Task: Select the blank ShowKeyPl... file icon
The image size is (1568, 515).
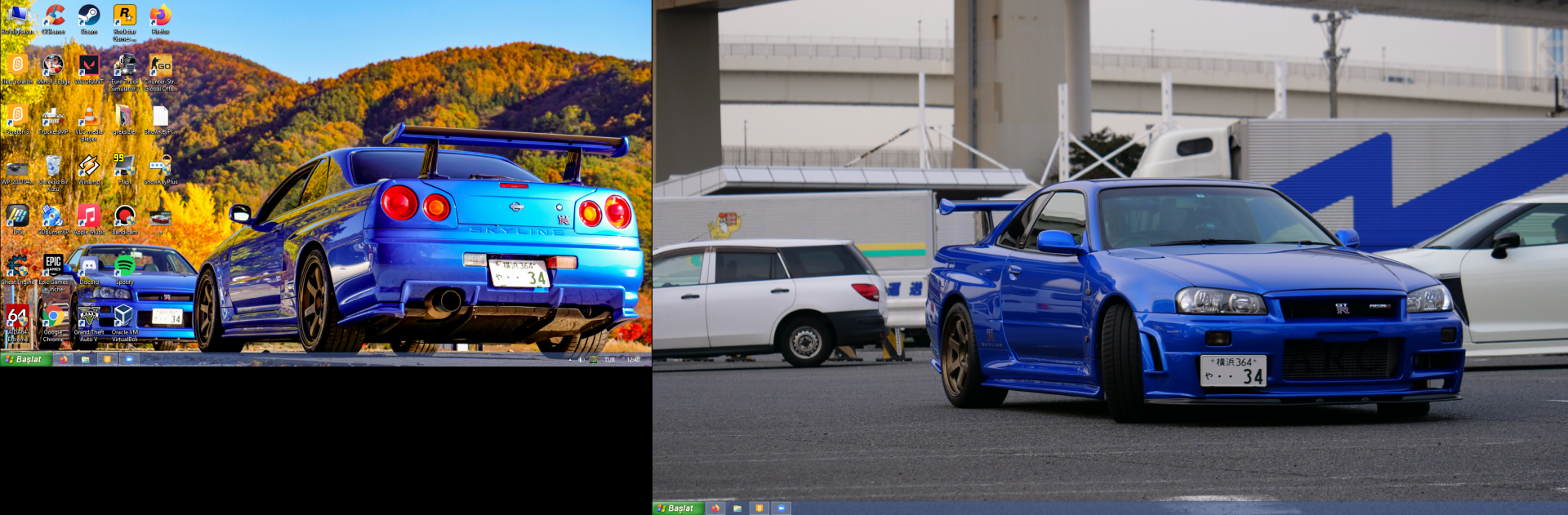Action: (160, 119)
